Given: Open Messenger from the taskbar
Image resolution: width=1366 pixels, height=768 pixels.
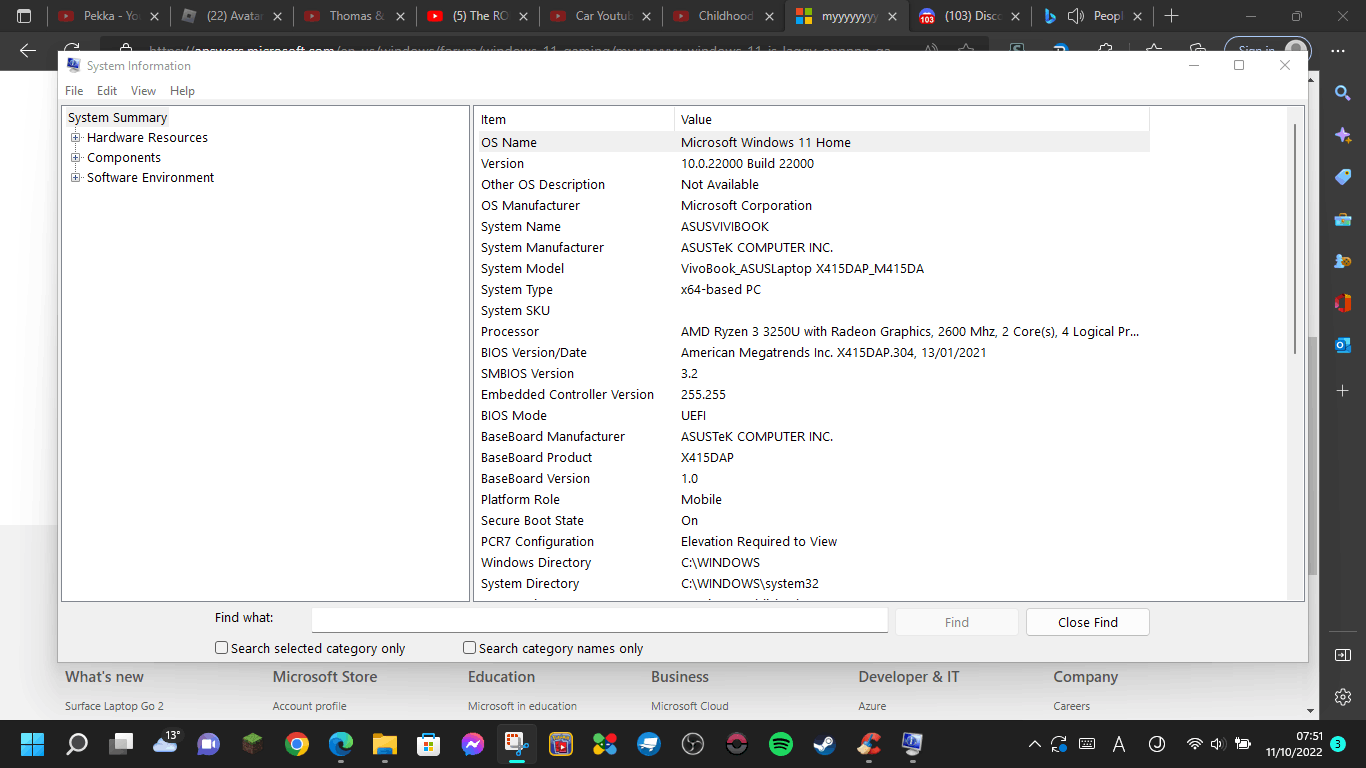Looking at the screenshot, I should click(x=473, y=744).
